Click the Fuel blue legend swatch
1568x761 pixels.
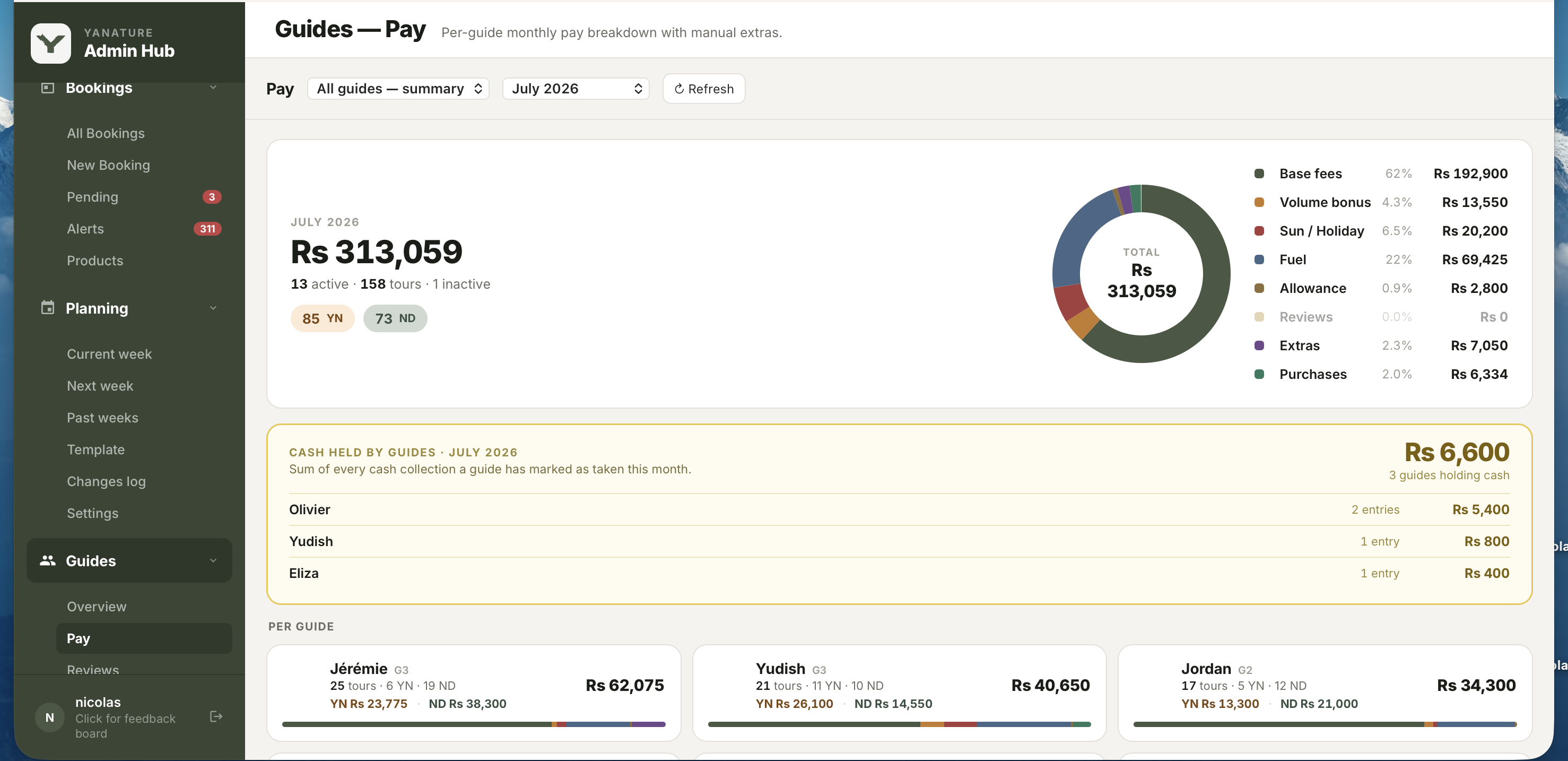coord(1259,260)
